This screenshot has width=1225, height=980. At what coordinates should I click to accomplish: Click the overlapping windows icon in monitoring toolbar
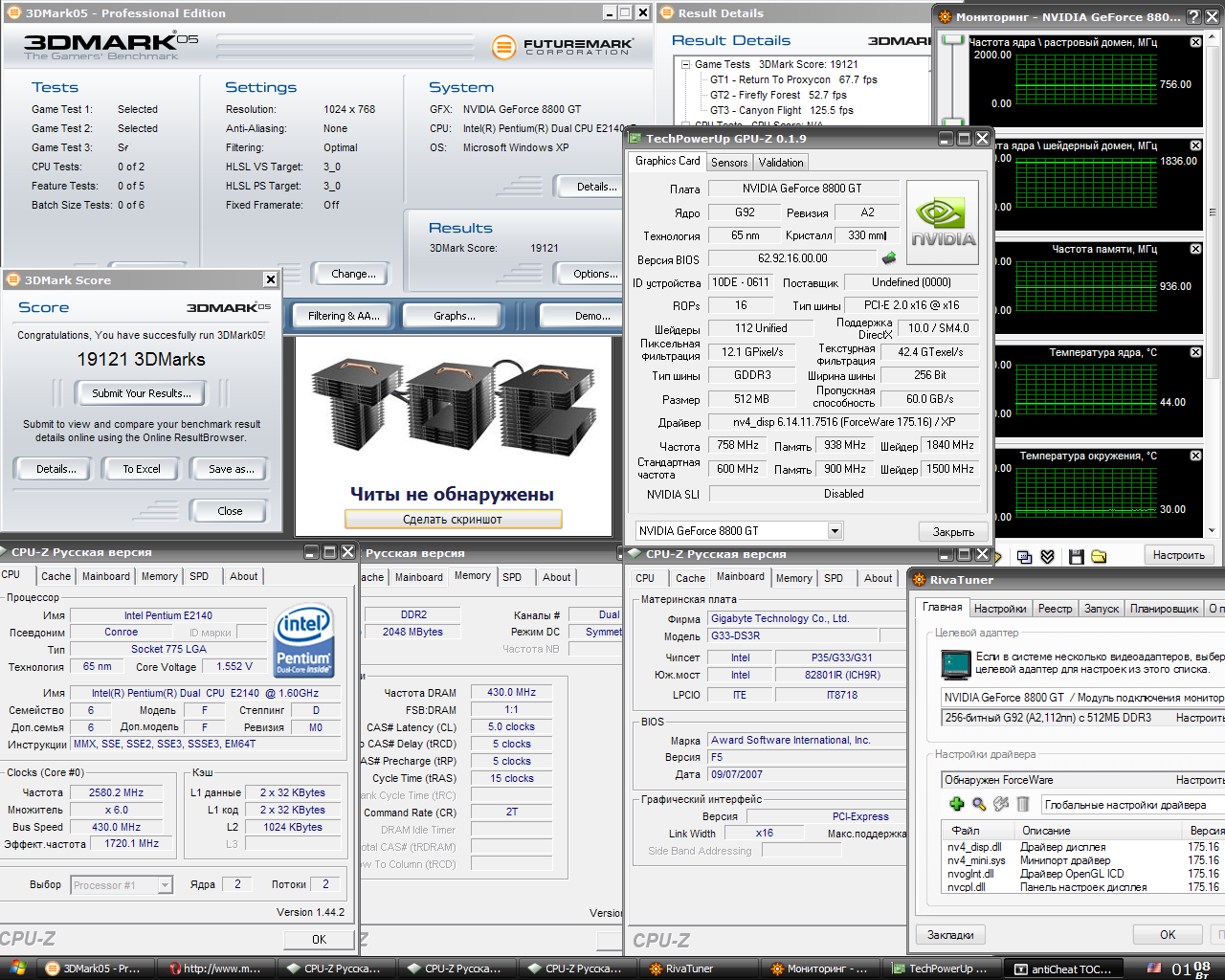pos(1024,556)
